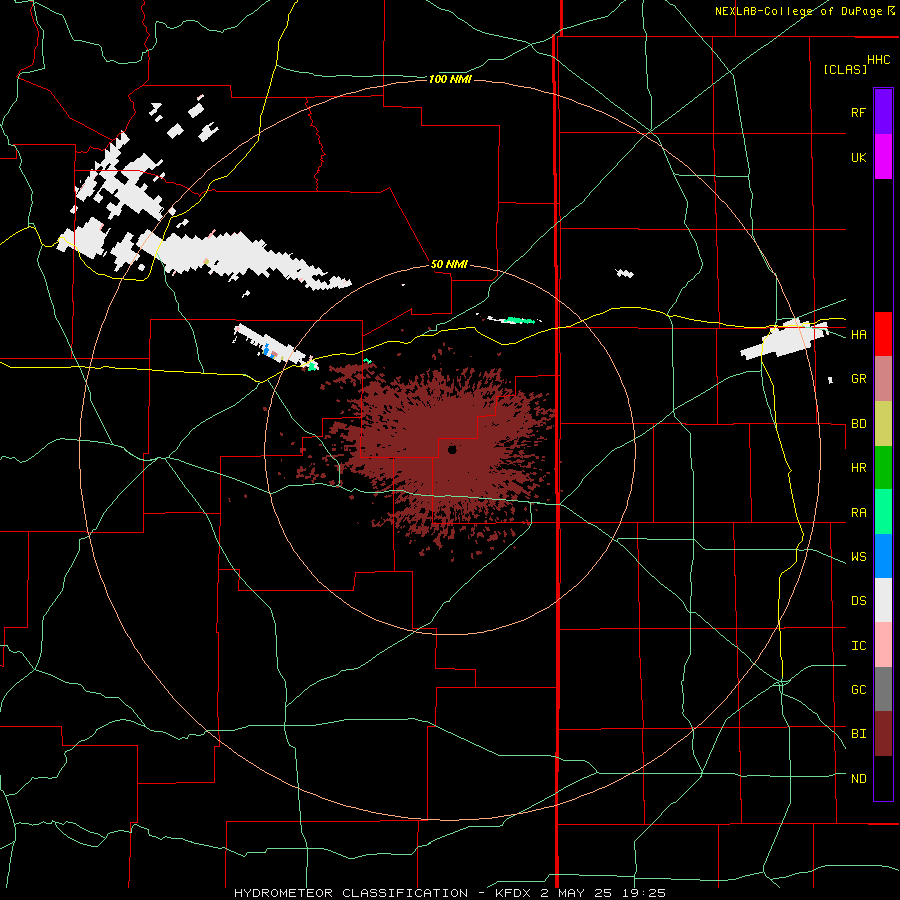Screen dimensions: 900x900
Task: Click the WS blue legend swatch
Action: pos(883,556)
